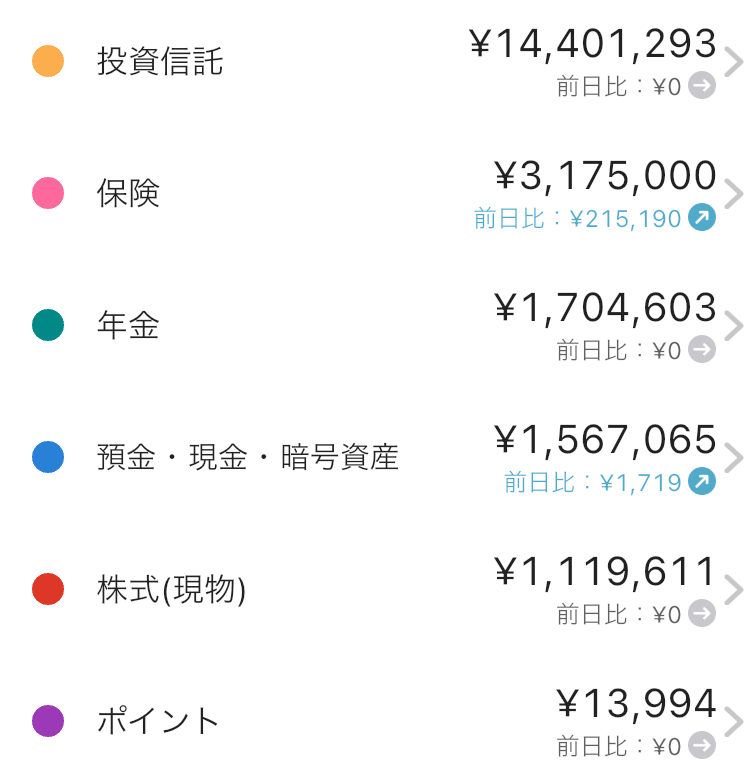Tap the ¥1,119,611 stock amount
750x775 pixels.
point(605,572)
